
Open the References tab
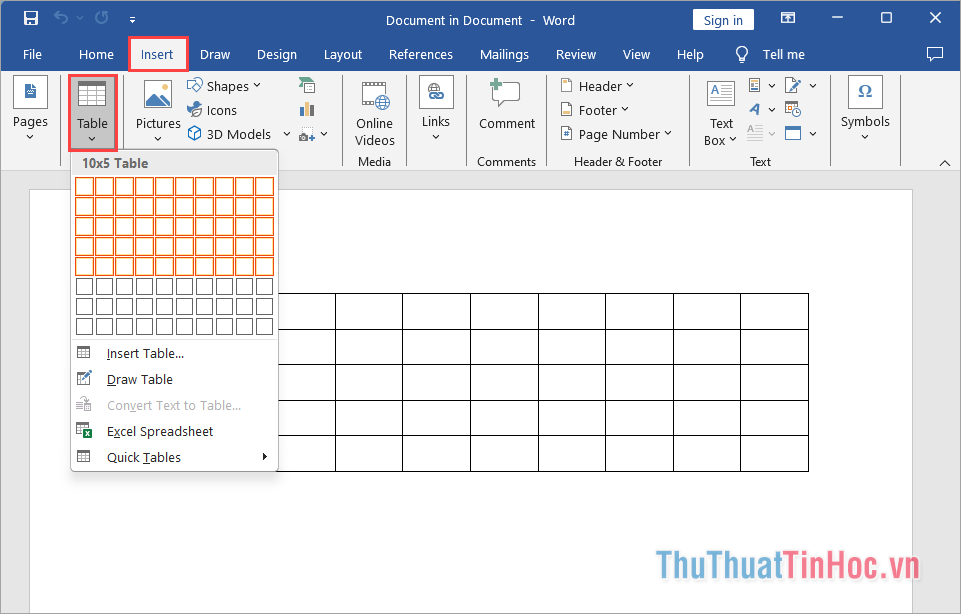tap(420, 55)
